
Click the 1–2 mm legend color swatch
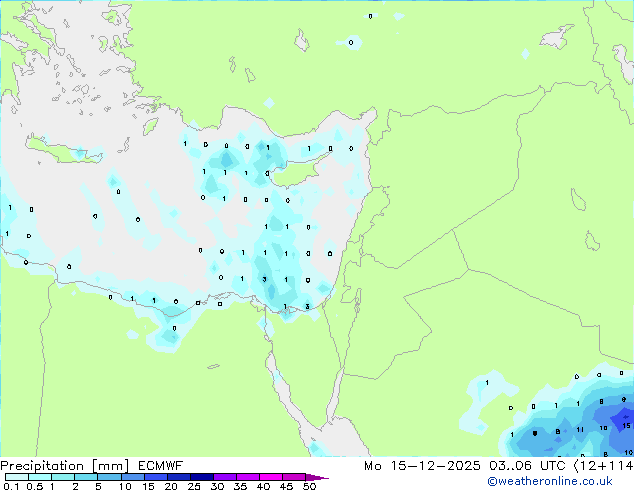click(63, 477)
